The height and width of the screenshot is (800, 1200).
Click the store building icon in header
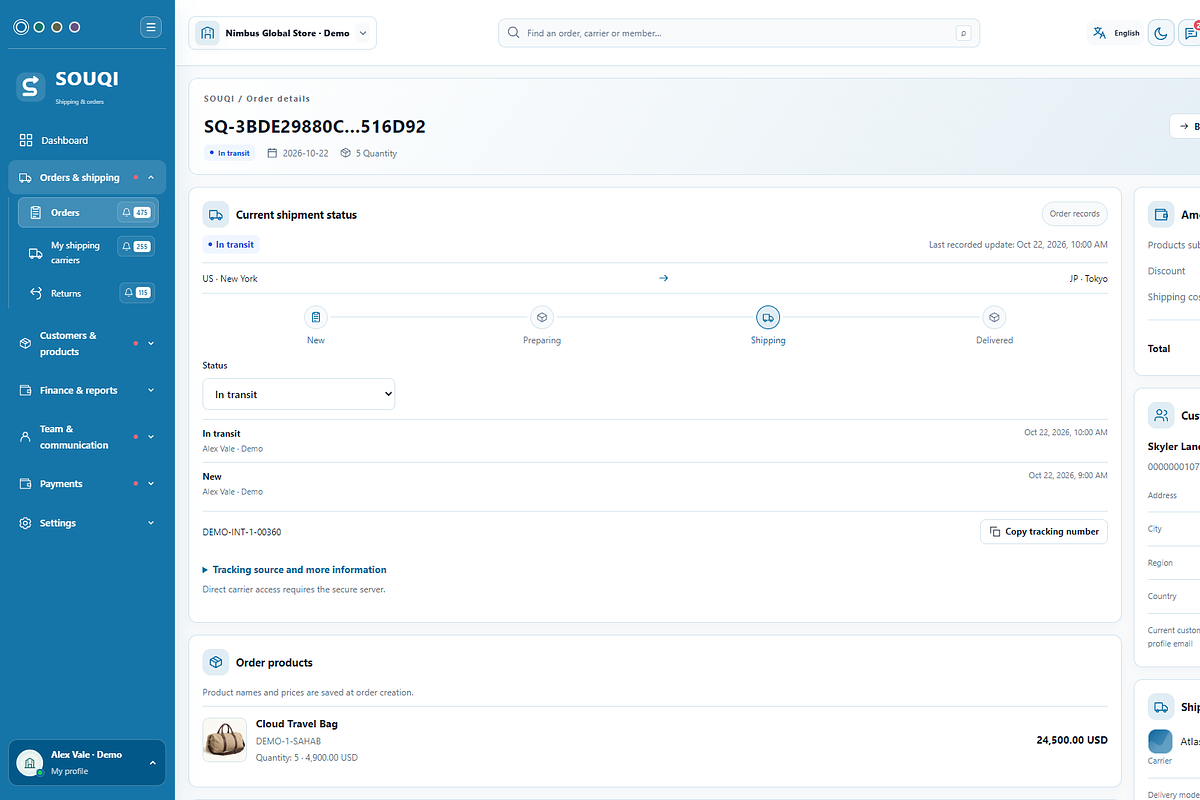tap(207, 33)
